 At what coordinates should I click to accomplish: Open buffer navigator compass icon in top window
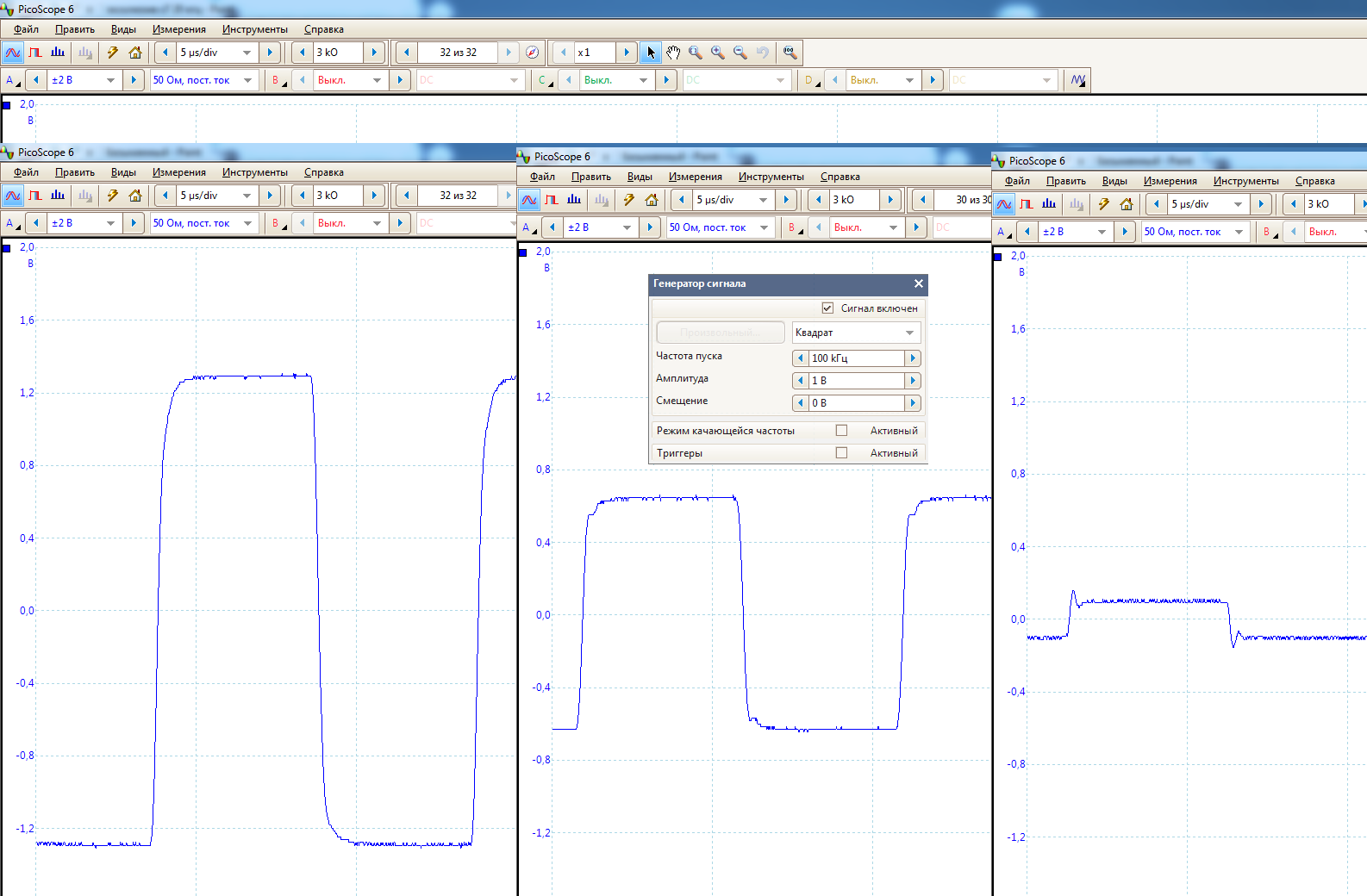click(x=533, y=53)
